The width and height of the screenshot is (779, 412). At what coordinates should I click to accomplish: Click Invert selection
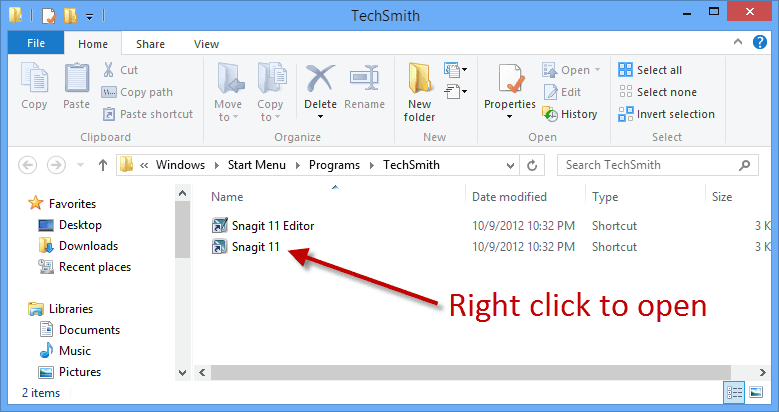click(666, 114)
